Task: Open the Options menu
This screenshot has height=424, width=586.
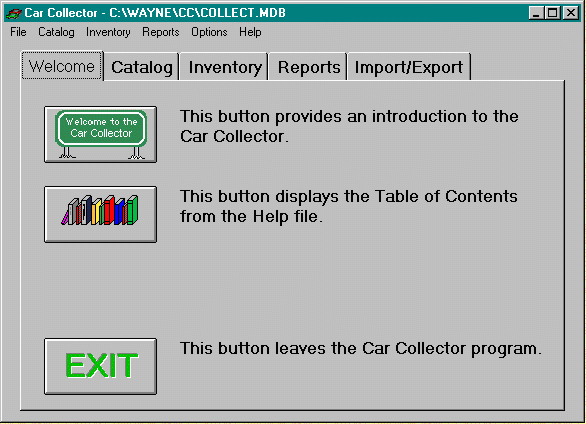Action: [209, 32]
